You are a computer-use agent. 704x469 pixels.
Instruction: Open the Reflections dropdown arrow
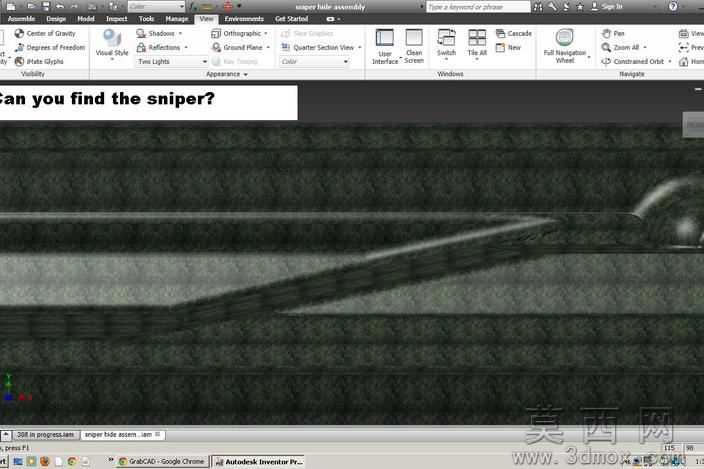click(186, 47)
